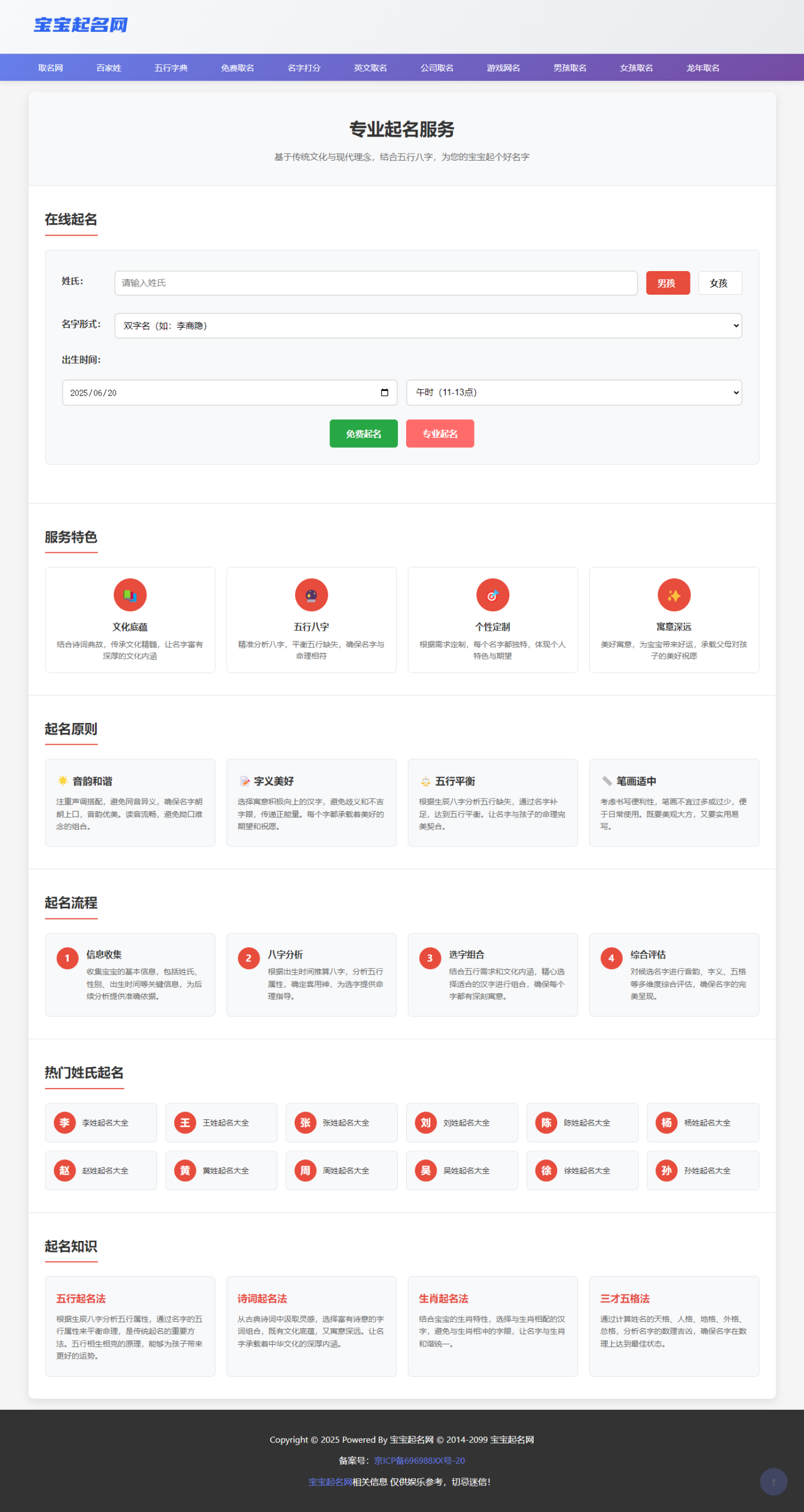Click the 专业起名 button

coord(440,434)
